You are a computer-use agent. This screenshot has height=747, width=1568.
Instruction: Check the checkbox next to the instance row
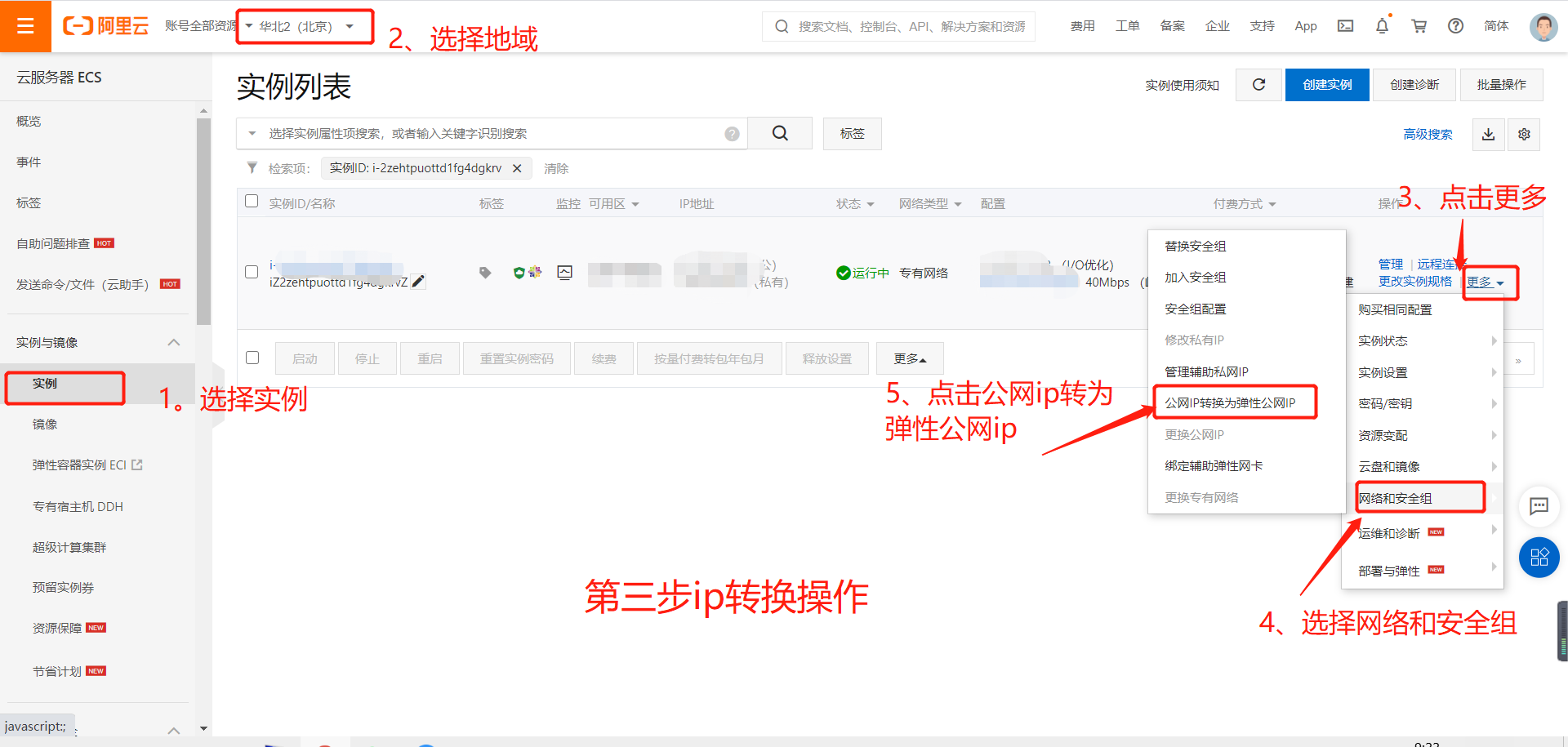[x=251, y=272]
